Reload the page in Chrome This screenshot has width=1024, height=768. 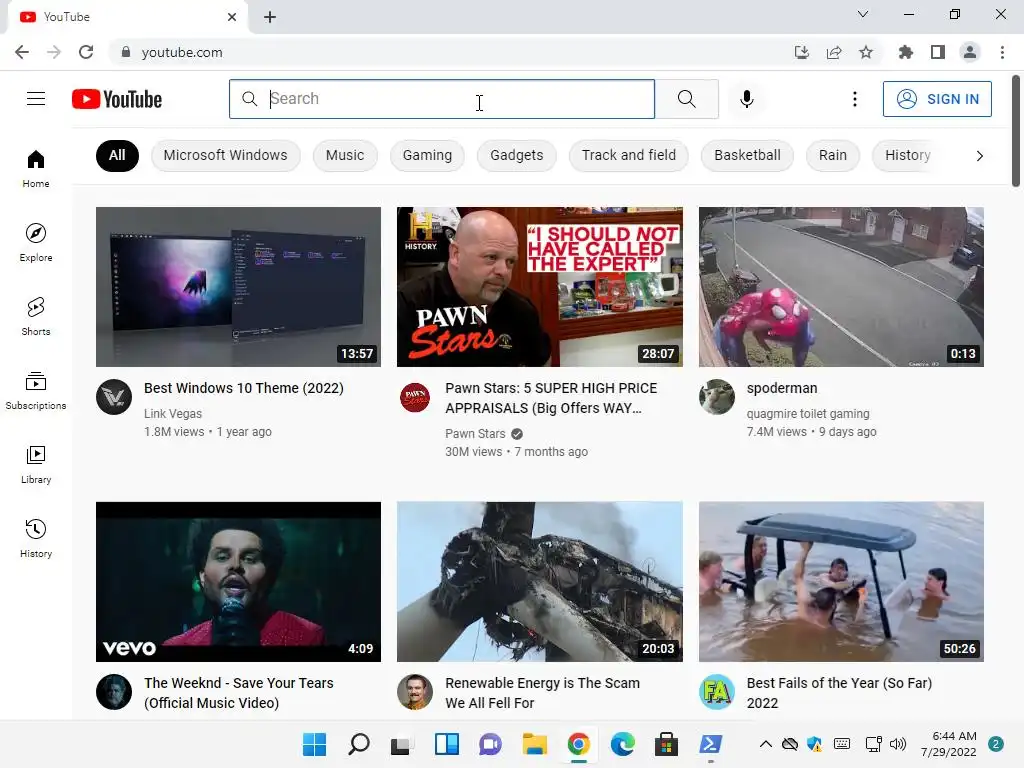click(x=86, y=52)
